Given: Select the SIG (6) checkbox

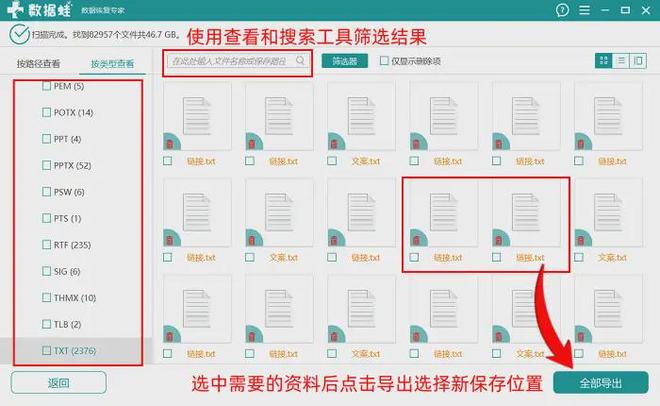Looking at the screenshot, I should pos(47,271).
